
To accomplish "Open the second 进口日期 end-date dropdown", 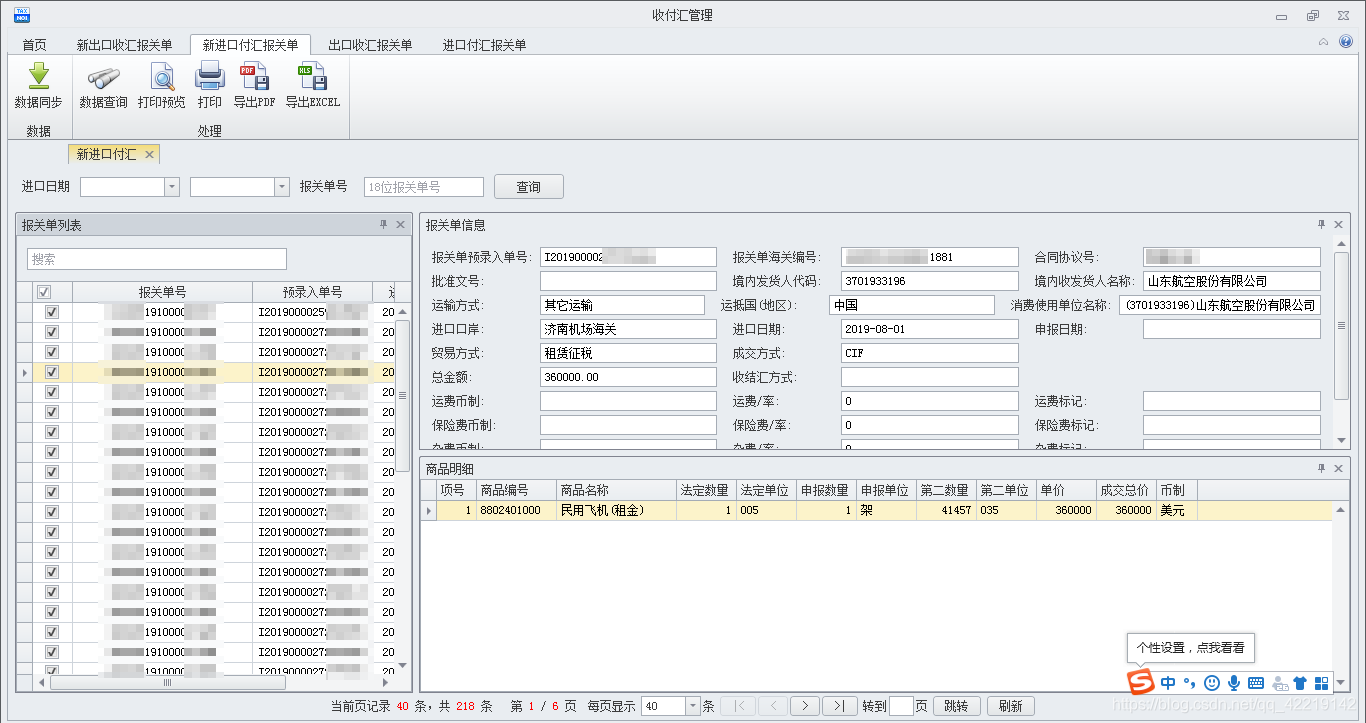I will pos(282,187).
